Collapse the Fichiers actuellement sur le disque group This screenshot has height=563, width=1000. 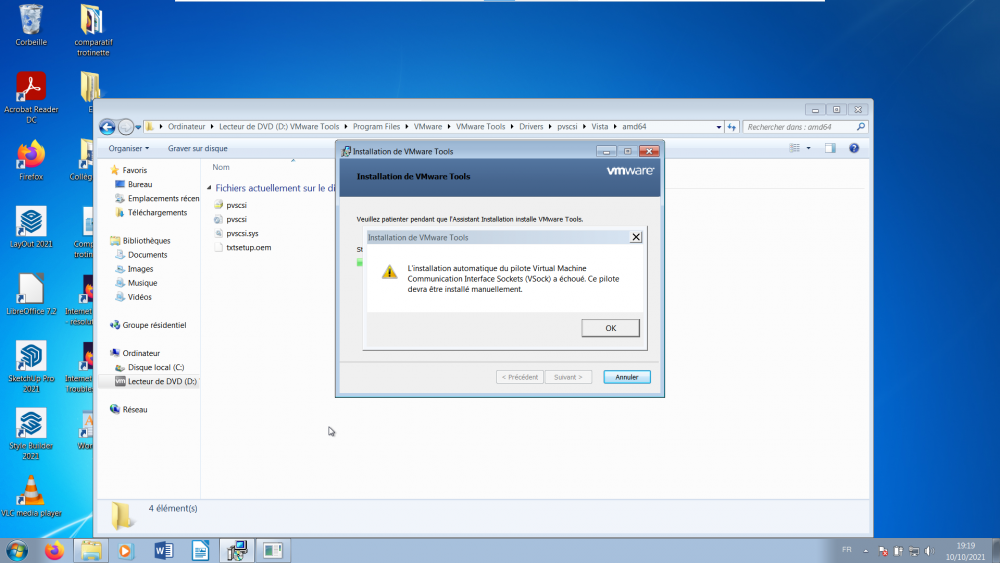pos(209,187)
